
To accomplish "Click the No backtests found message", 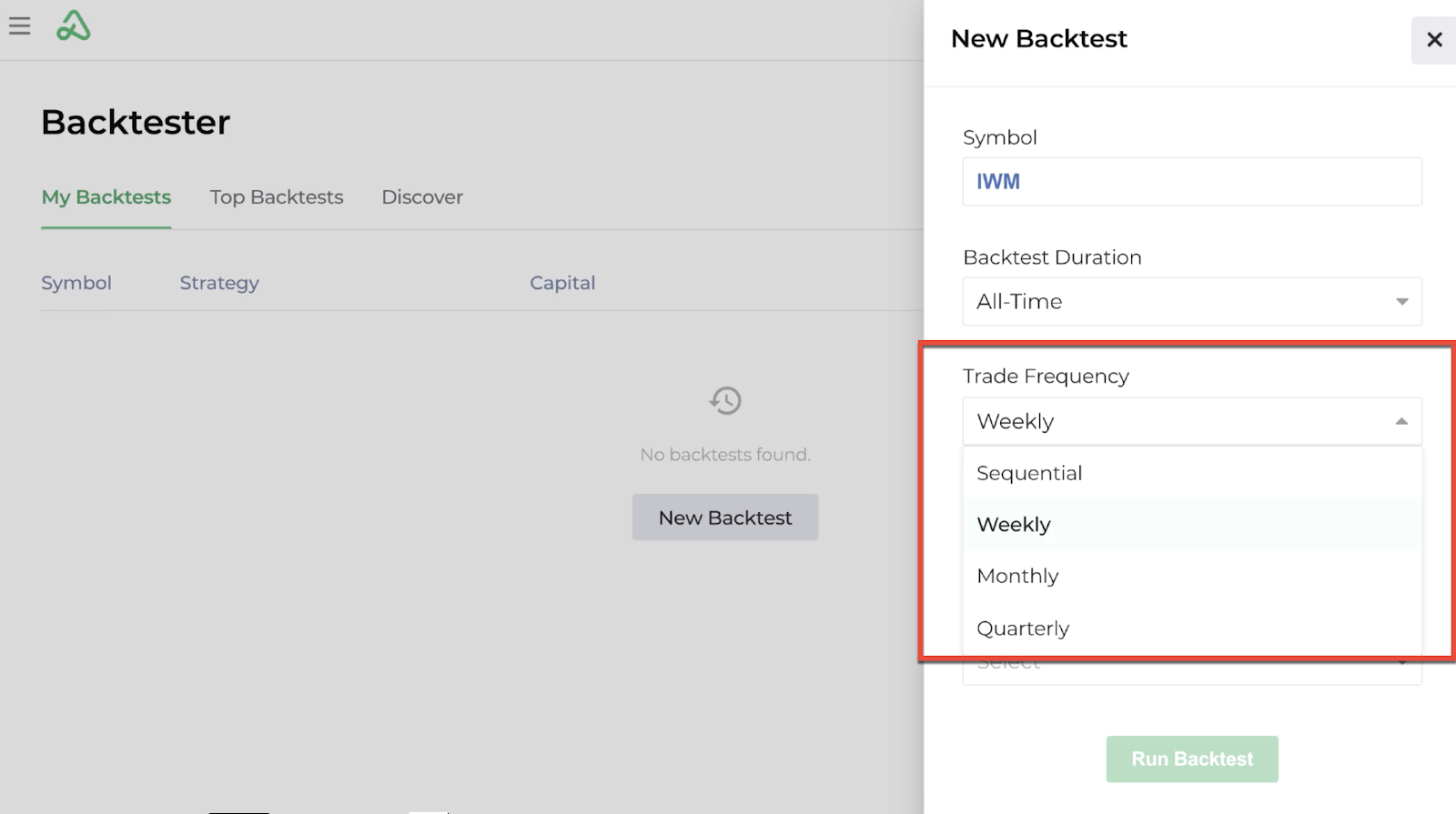I will point(725,455).
